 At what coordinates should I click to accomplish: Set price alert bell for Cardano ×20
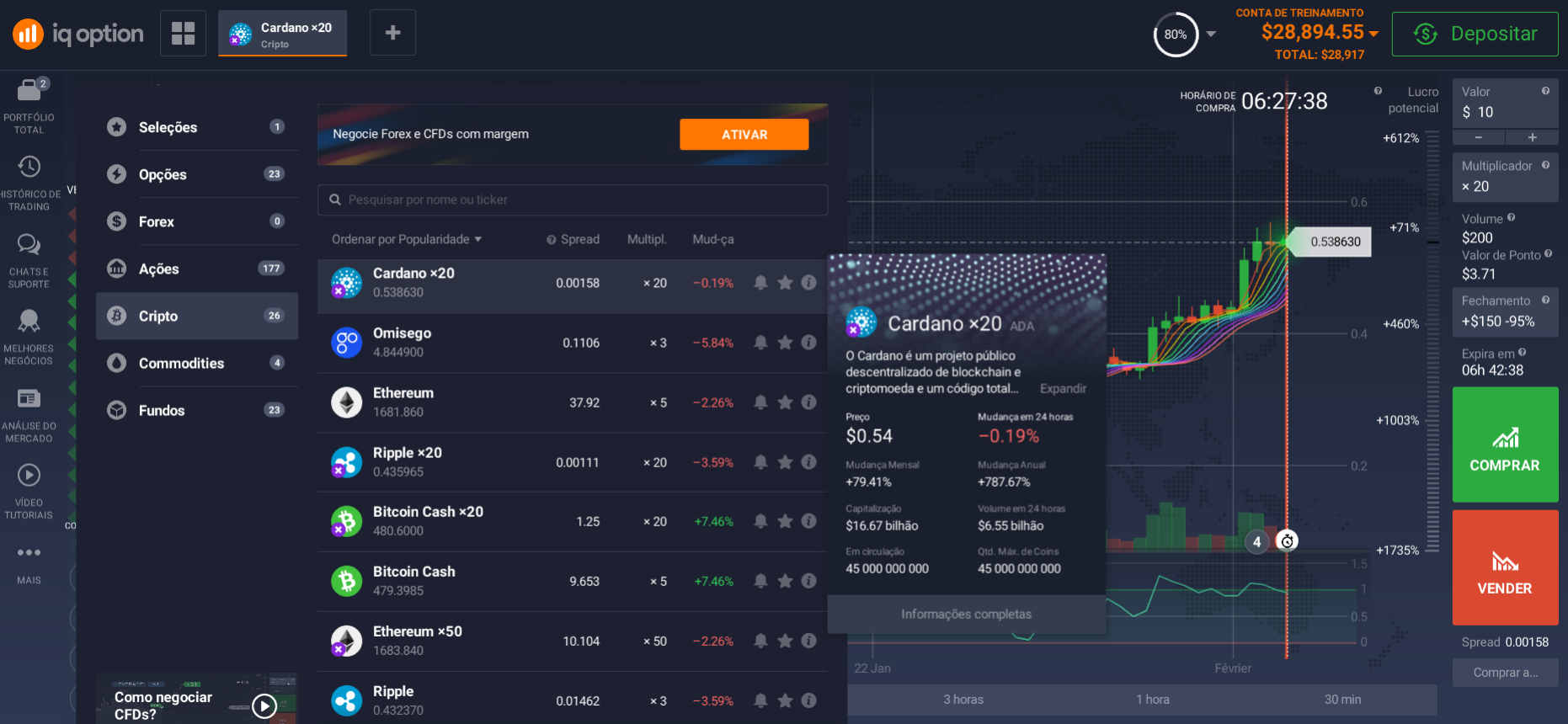click(x=760, y=283)
